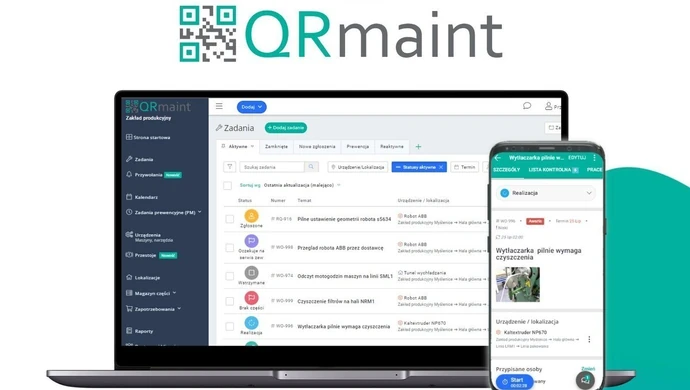This screenshot has width=690, height=390.
Task: Open task Wytłaczarka pilnie wymaga czyszczenia in list
Action: coord(344,326)
